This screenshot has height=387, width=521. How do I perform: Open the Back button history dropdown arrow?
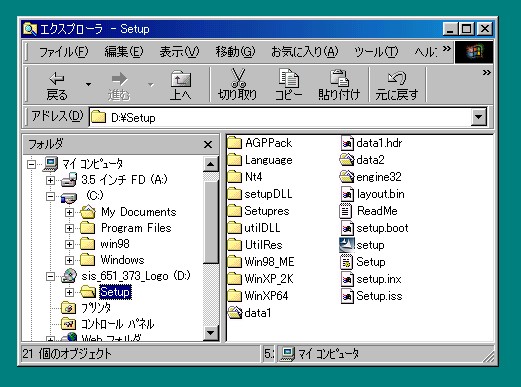[88, 84]
